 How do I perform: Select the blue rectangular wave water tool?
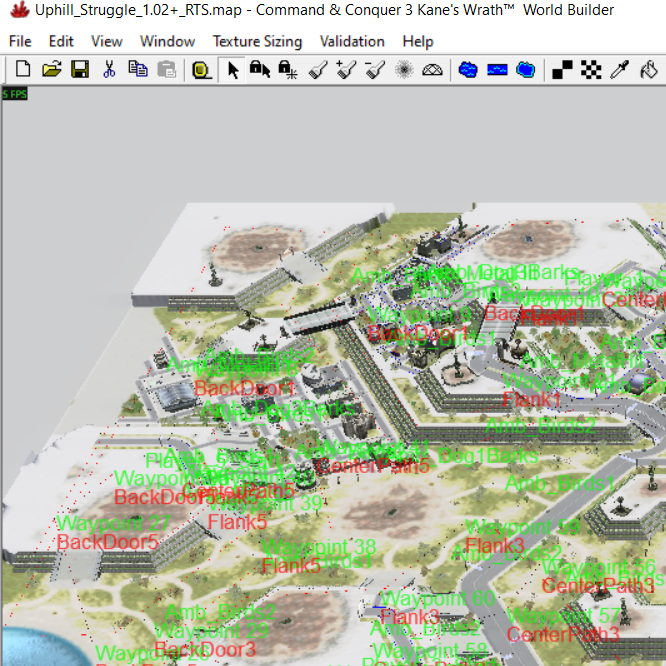click(497, 69)
